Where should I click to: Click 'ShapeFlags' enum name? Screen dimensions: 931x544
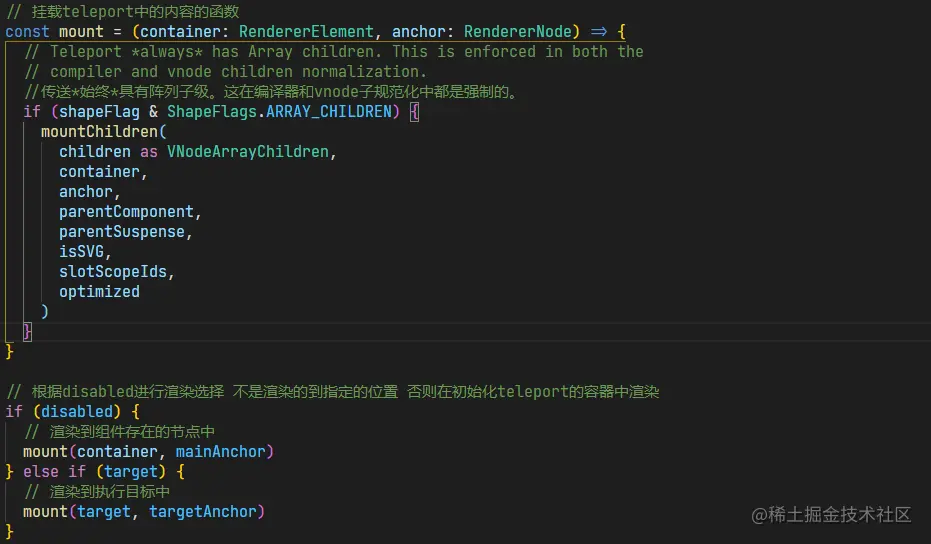coord(212,112)
